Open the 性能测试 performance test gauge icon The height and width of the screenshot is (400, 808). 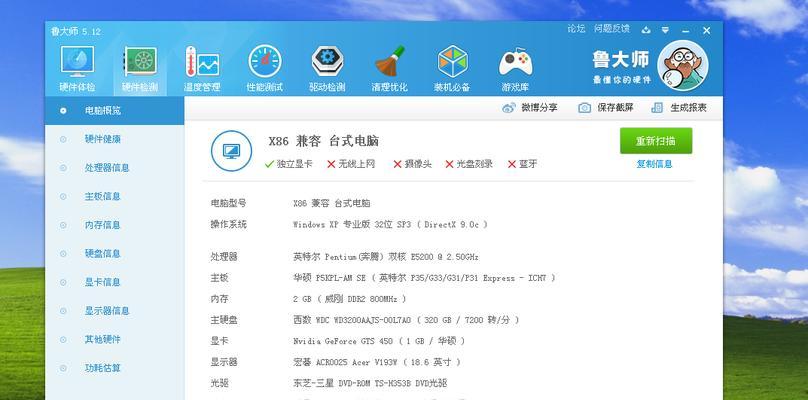(x=264, y=62)
